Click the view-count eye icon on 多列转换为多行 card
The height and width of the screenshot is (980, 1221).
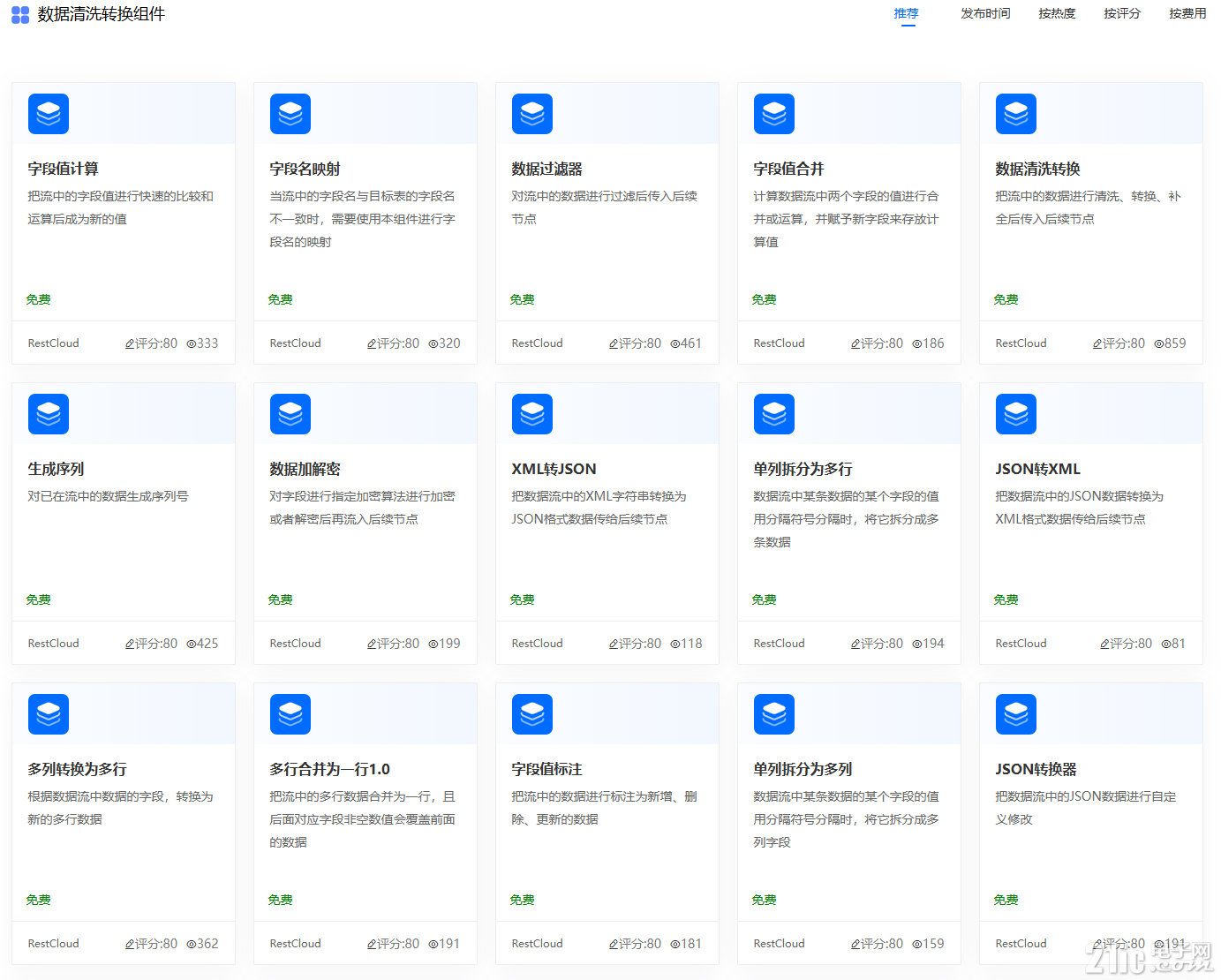click(x=191, y=945)
